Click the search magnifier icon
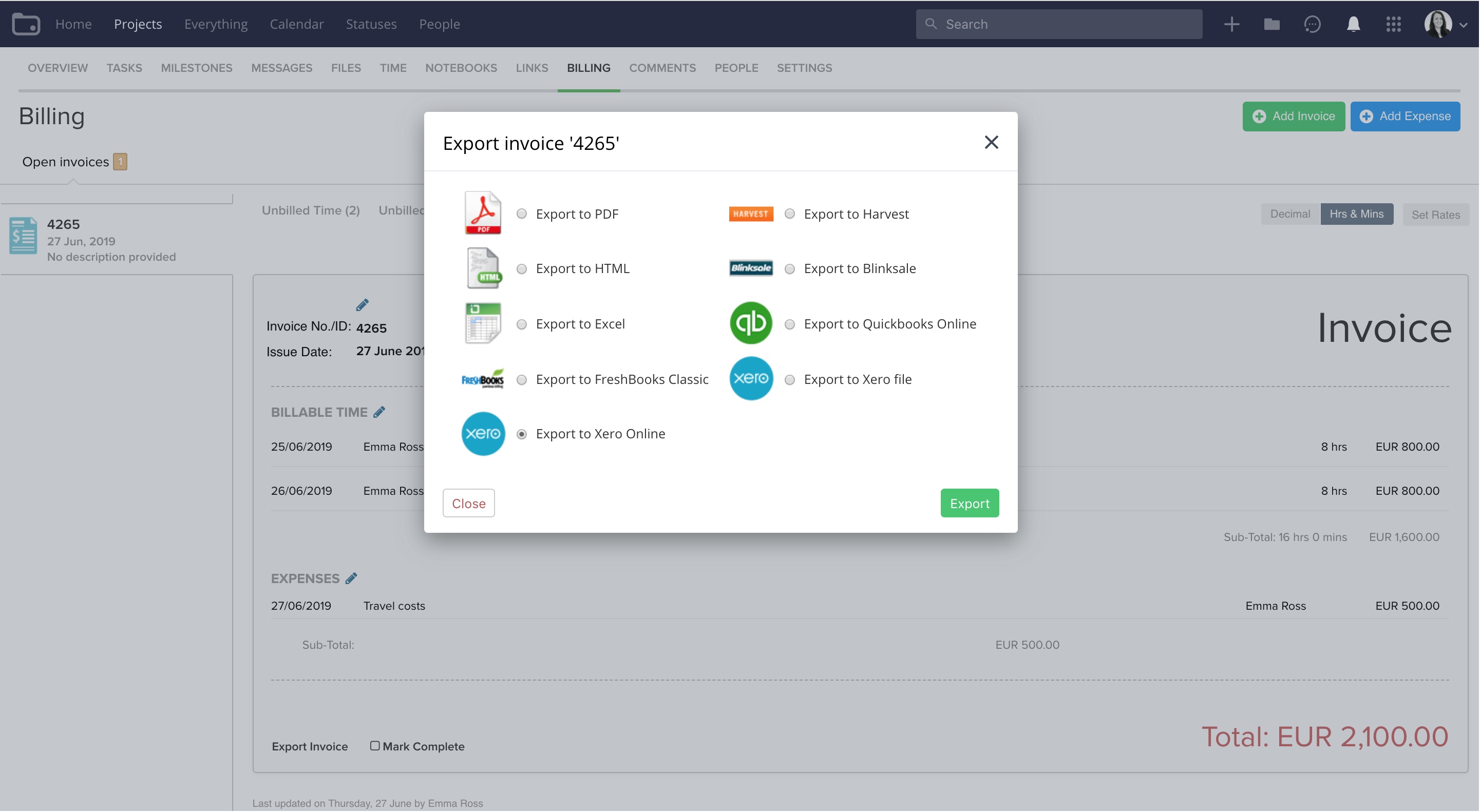 pyautogui.click(x=931, y=24)
